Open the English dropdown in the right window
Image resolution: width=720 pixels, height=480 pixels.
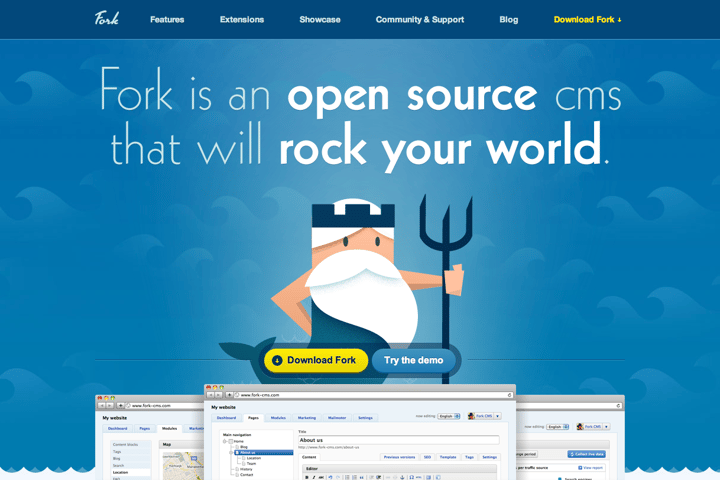pos(557,427)
